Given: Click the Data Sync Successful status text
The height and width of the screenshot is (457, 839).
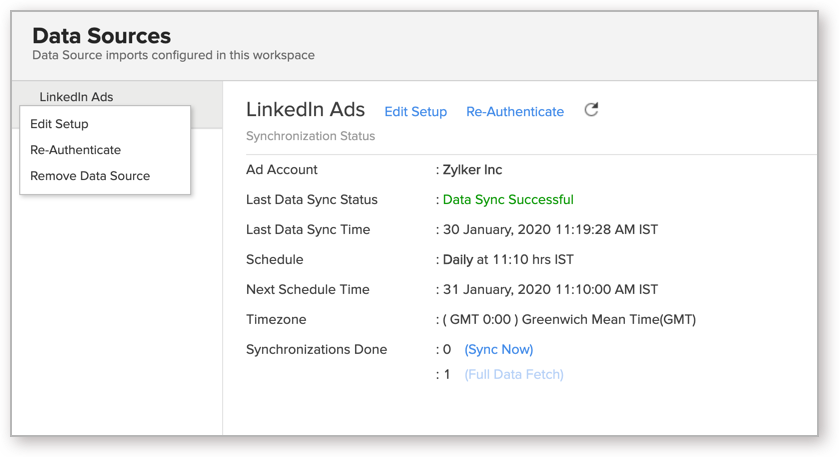Looking at the screenshot, I should pyautogui.click(x=508, y=200).
